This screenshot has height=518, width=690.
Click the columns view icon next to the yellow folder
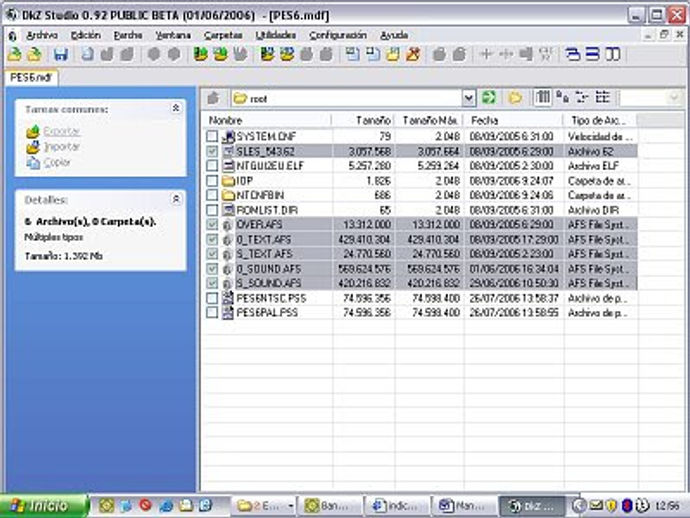543,97
